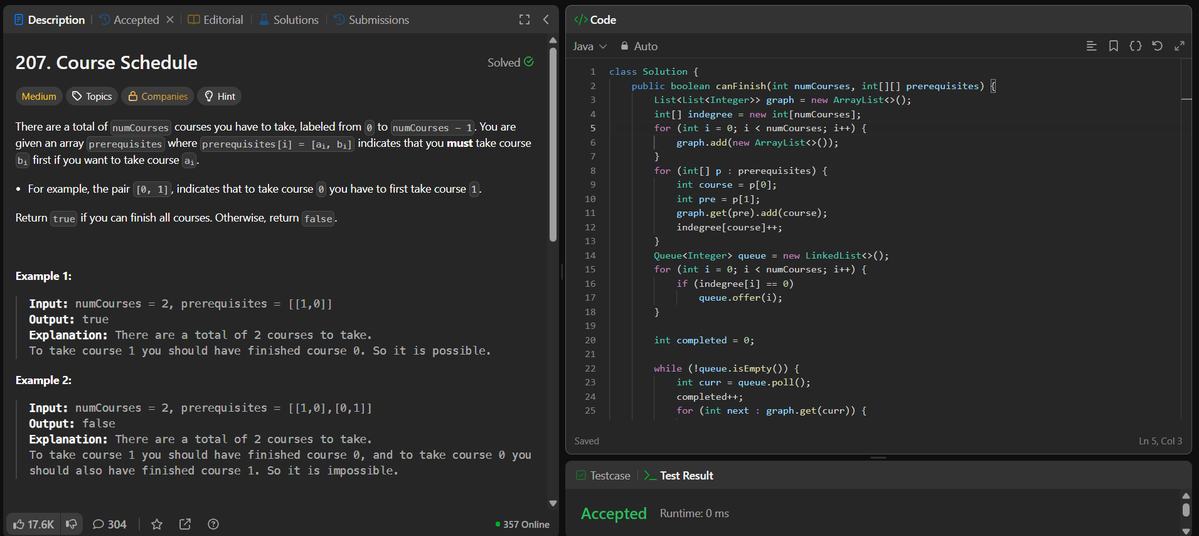Switch to the Testcase tab
The width and height of the screenshot is (1199, 536).
(x=603, y=476)
